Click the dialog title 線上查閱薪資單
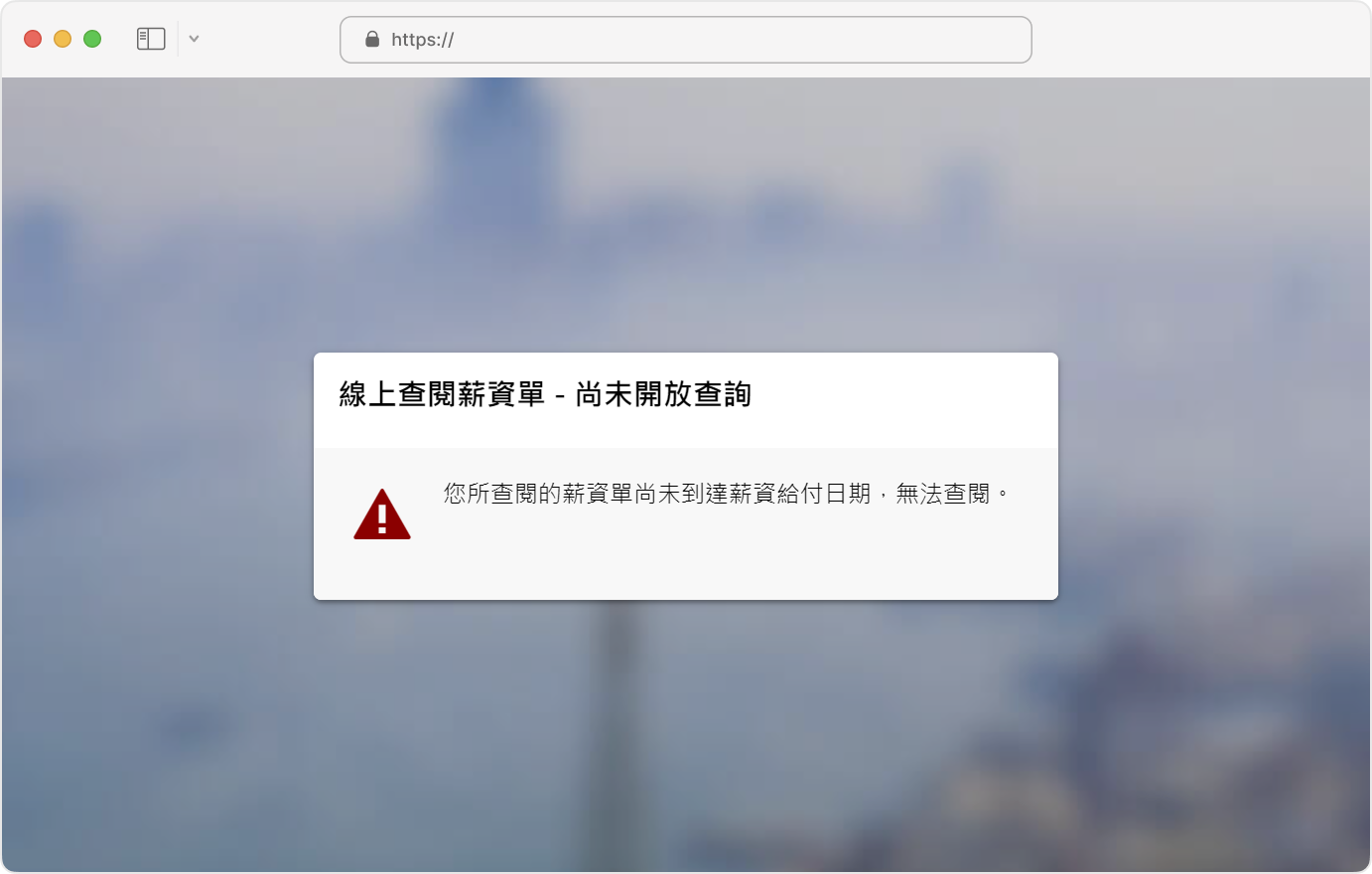Viewport: 1372px width, 874px height. coord(442,394)
